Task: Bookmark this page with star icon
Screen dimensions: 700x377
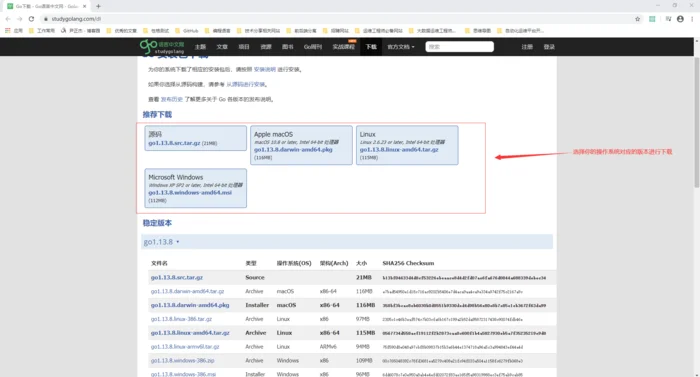Action: [x=638, y=19]
